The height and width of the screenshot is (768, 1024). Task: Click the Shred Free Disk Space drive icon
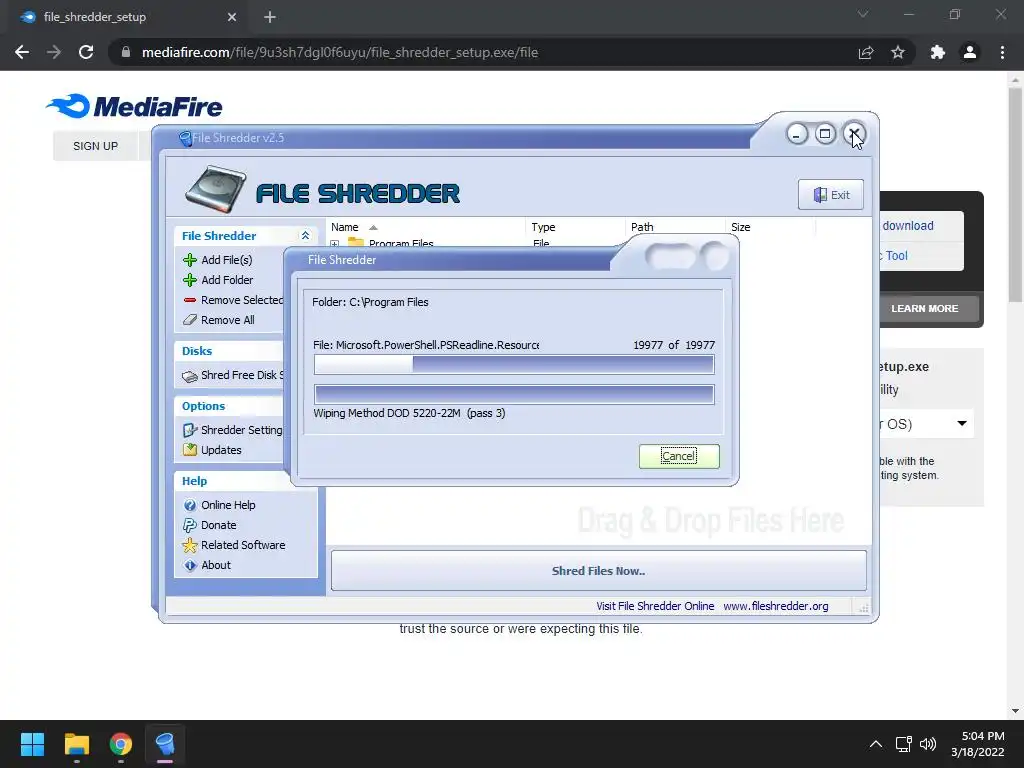pyautogui.click(x=190, y=376)
